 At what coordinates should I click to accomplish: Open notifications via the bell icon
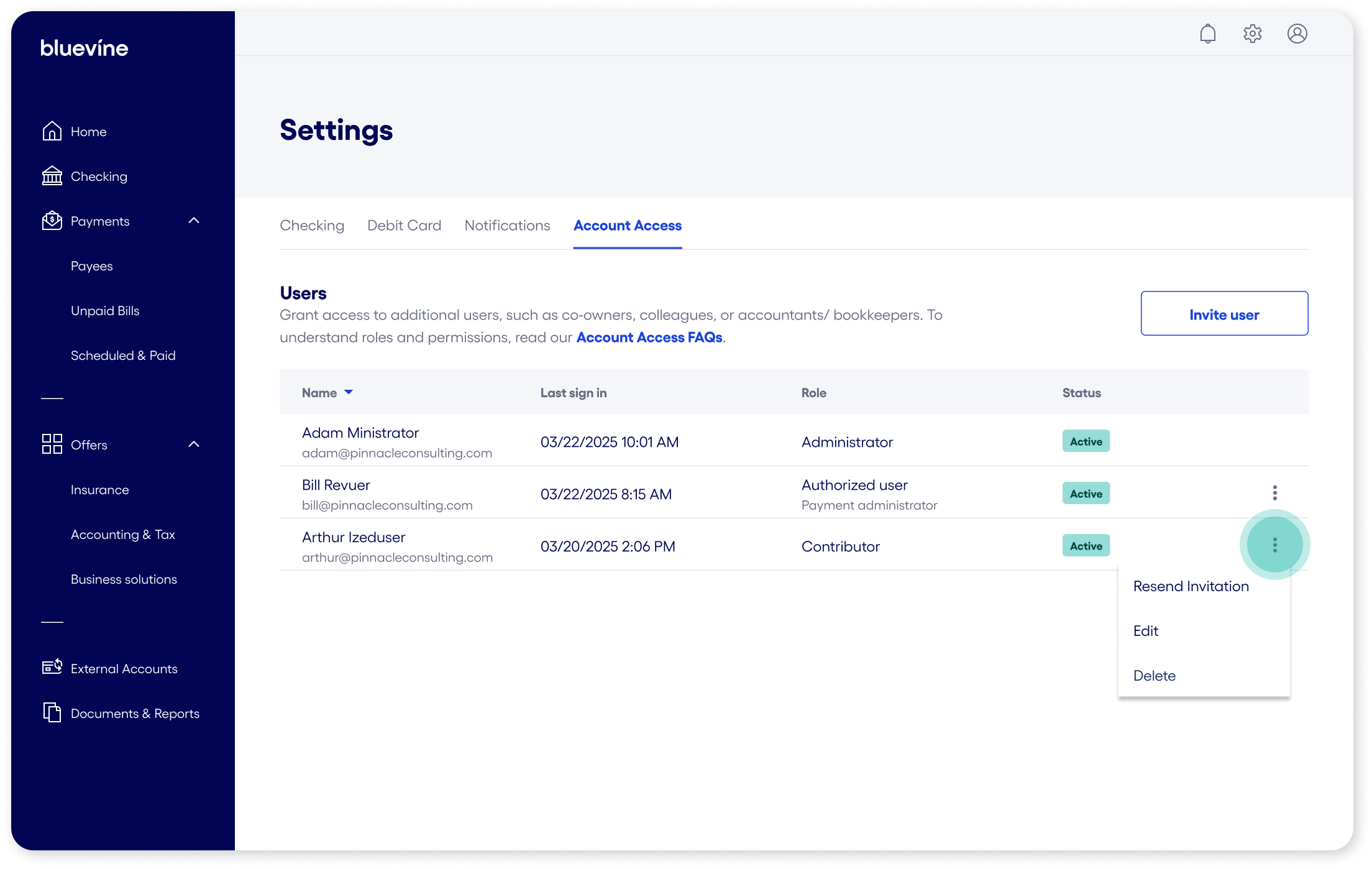pyautogui.click(x=1208, y=34)
